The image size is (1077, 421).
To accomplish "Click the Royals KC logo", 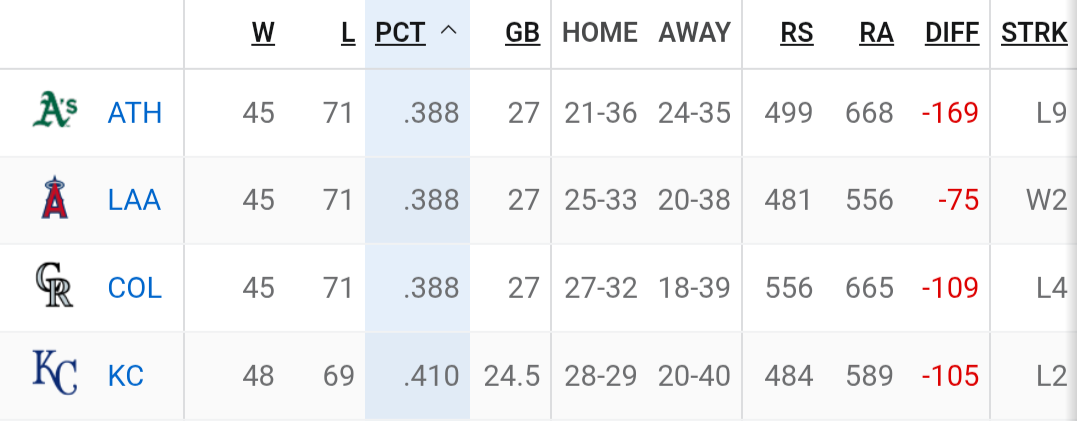I will point(55,373).
